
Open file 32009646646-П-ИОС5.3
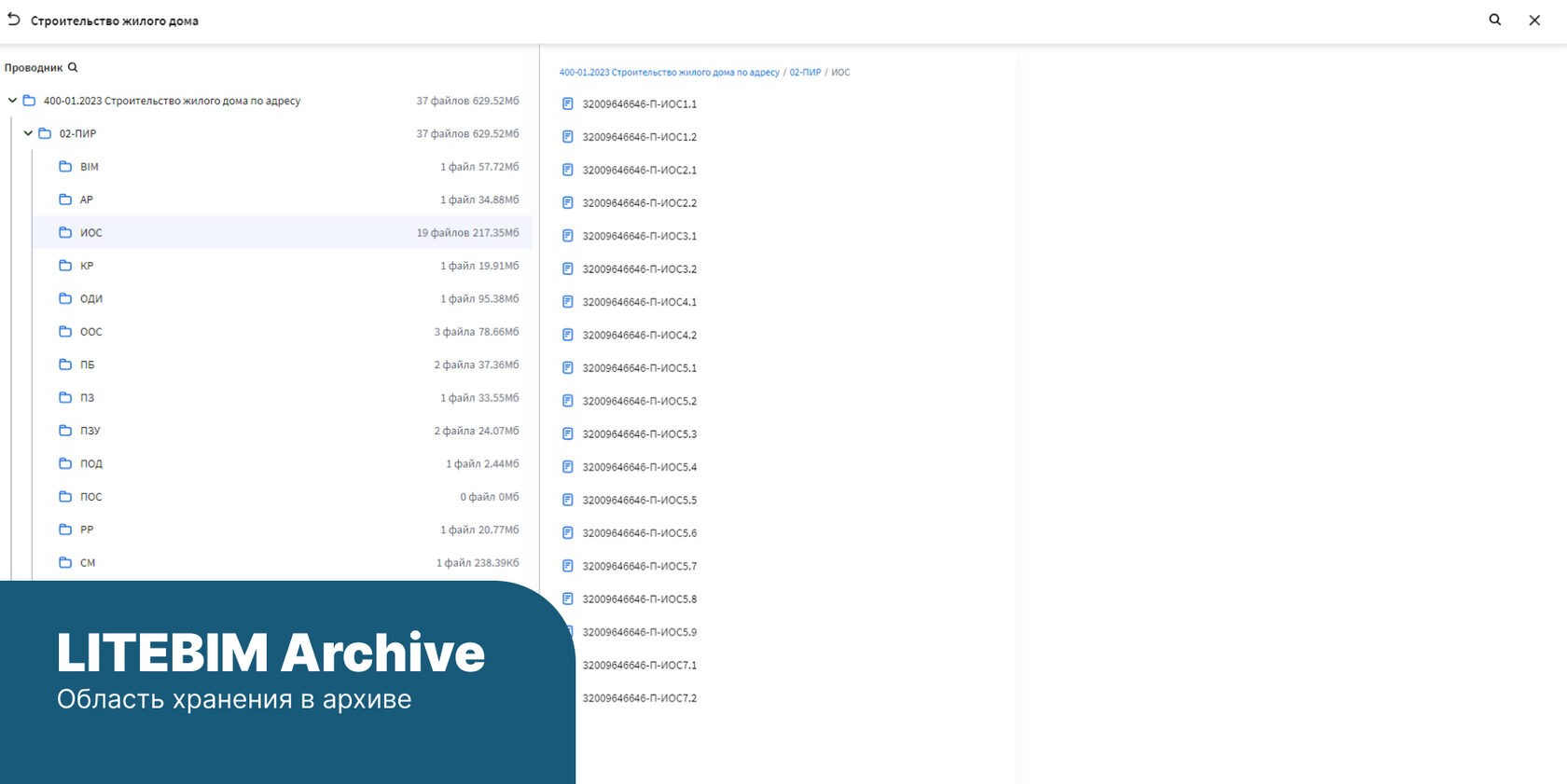click(639, 434)
